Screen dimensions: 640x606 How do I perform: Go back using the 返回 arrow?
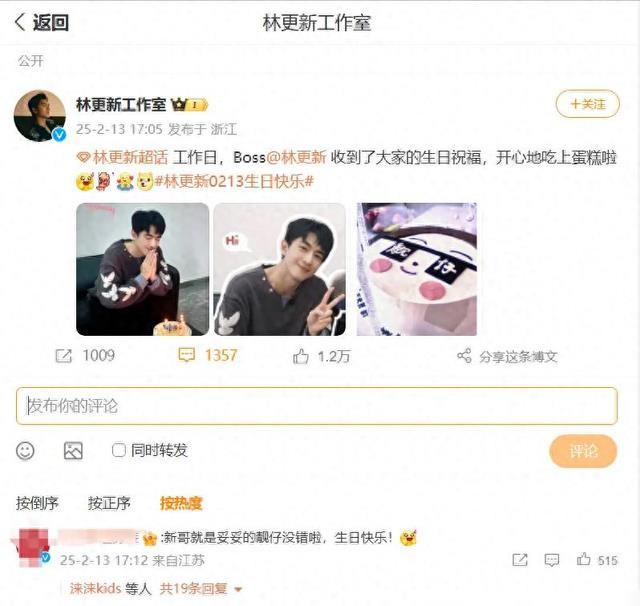[x=20, y=22]
